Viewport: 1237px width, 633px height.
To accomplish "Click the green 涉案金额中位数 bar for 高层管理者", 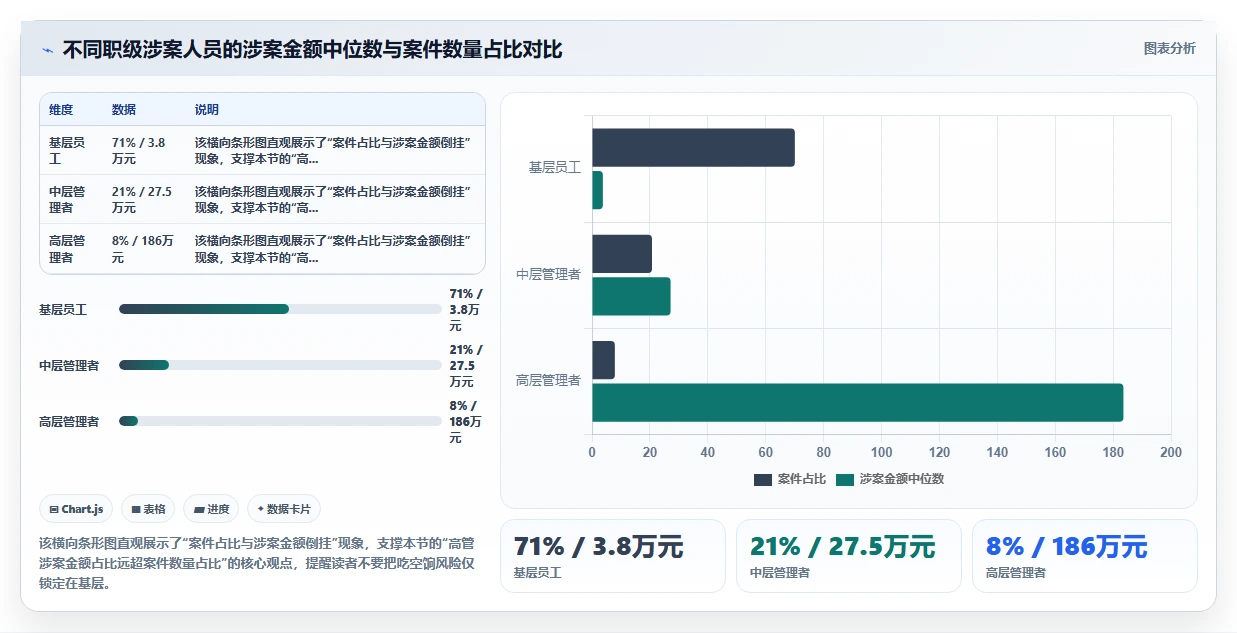I will click(857, 403).
